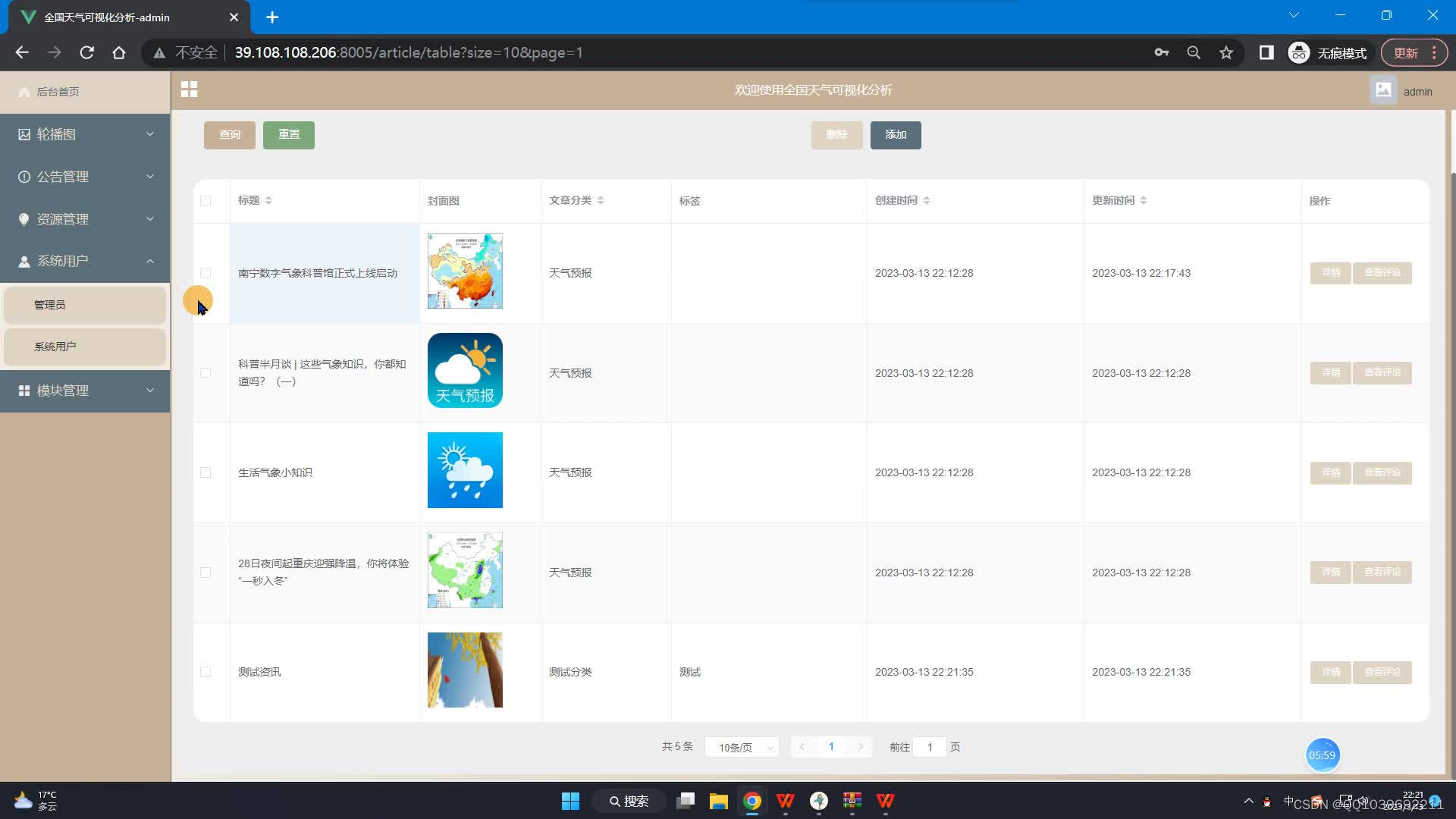Click the 删除 button
The width and height of the screenshot is (1456, 819).
(837, 135)
